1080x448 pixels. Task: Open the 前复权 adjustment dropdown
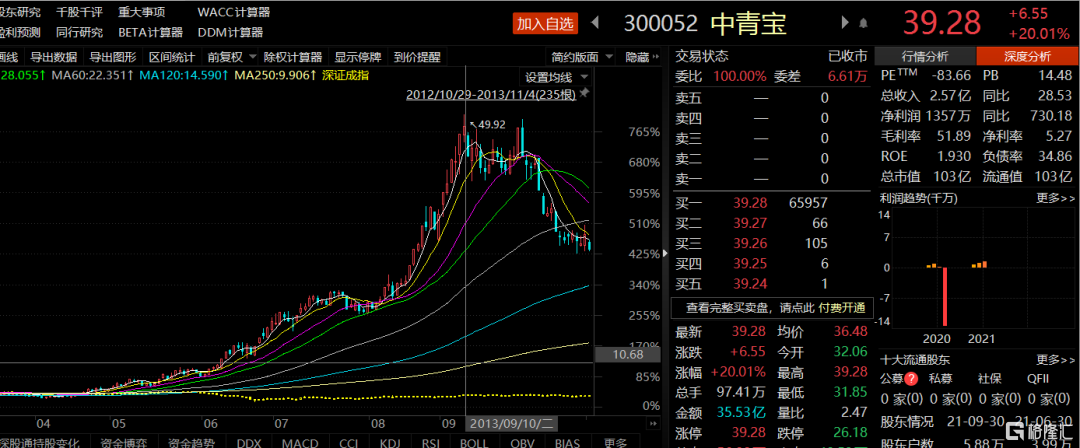coord(231,57)
